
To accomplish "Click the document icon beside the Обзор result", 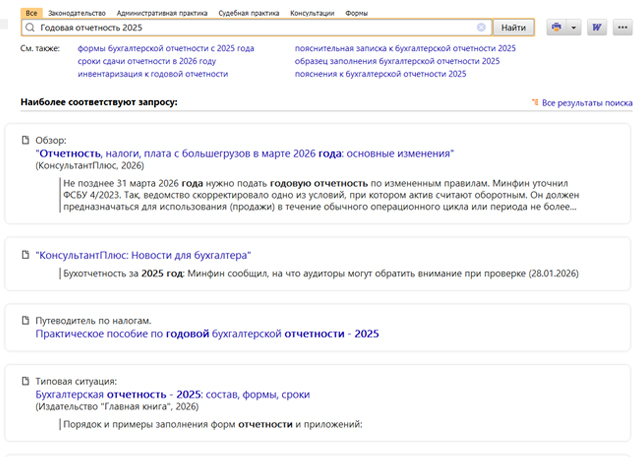I will (x=26, y=140).
